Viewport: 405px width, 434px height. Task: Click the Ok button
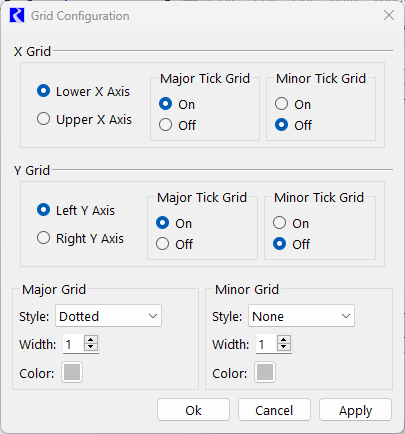pyautogui.click(x=193, y=410)
